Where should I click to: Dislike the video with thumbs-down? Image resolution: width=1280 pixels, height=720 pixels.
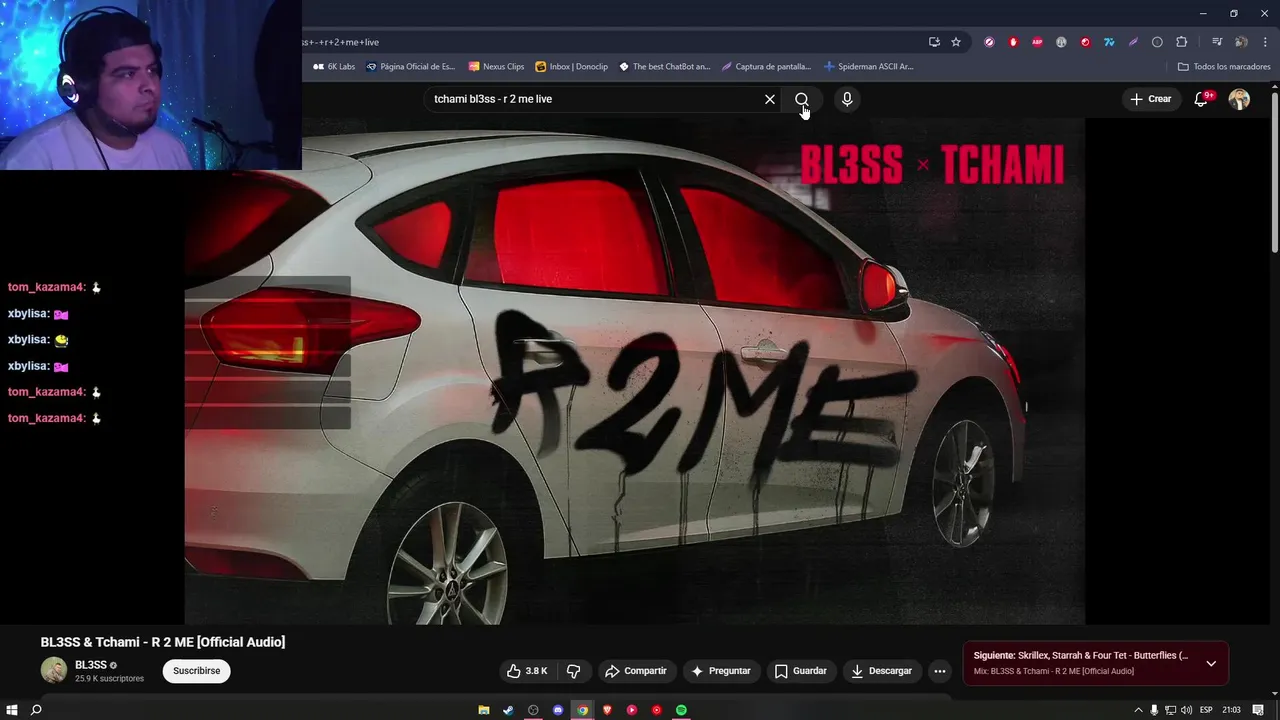574,671
